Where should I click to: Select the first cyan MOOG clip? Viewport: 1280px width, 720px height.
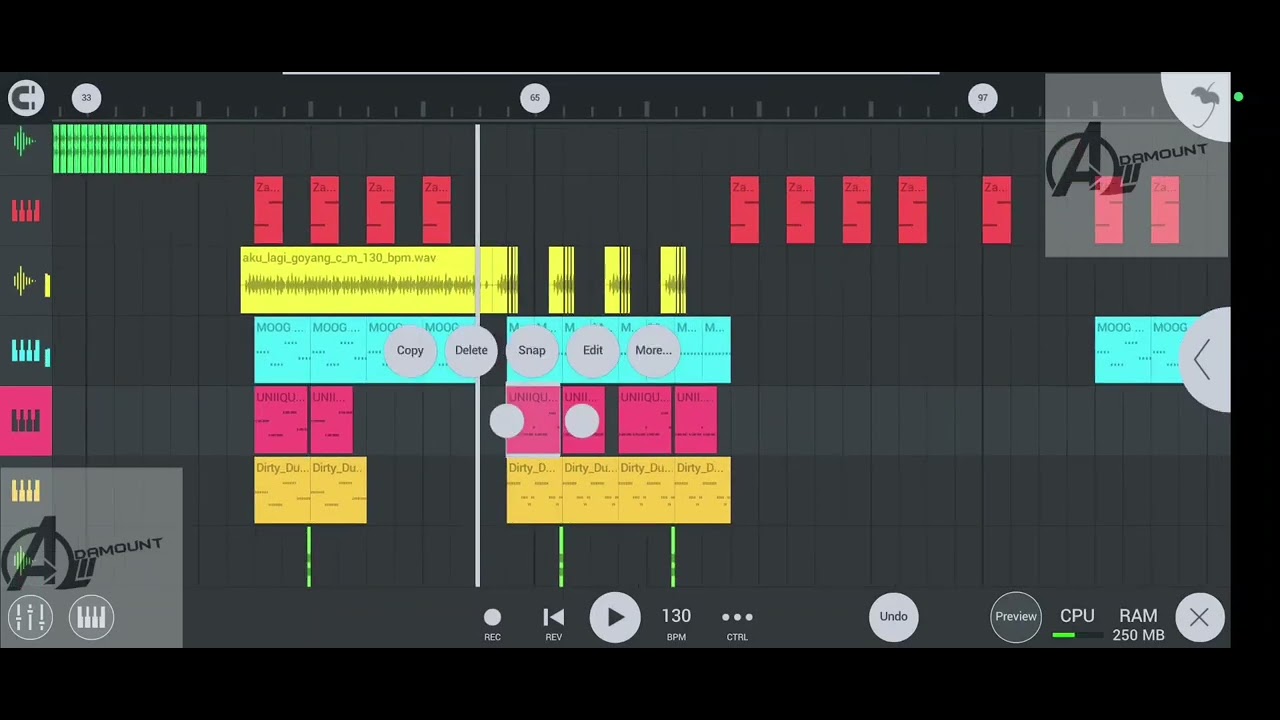(x=282, y=350)
